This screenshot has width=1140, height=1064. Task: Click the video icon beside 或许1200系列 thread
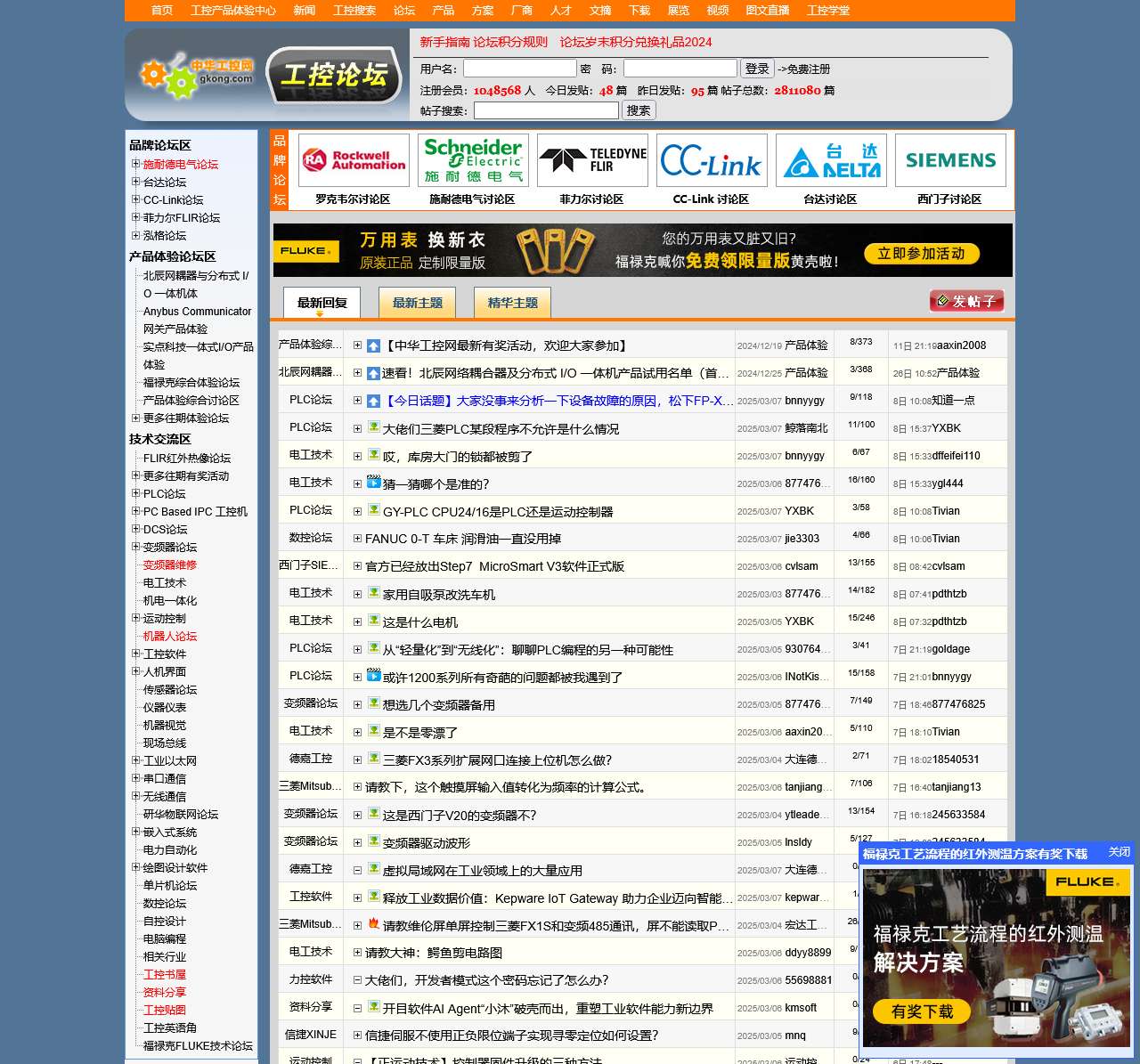(374, 676)
